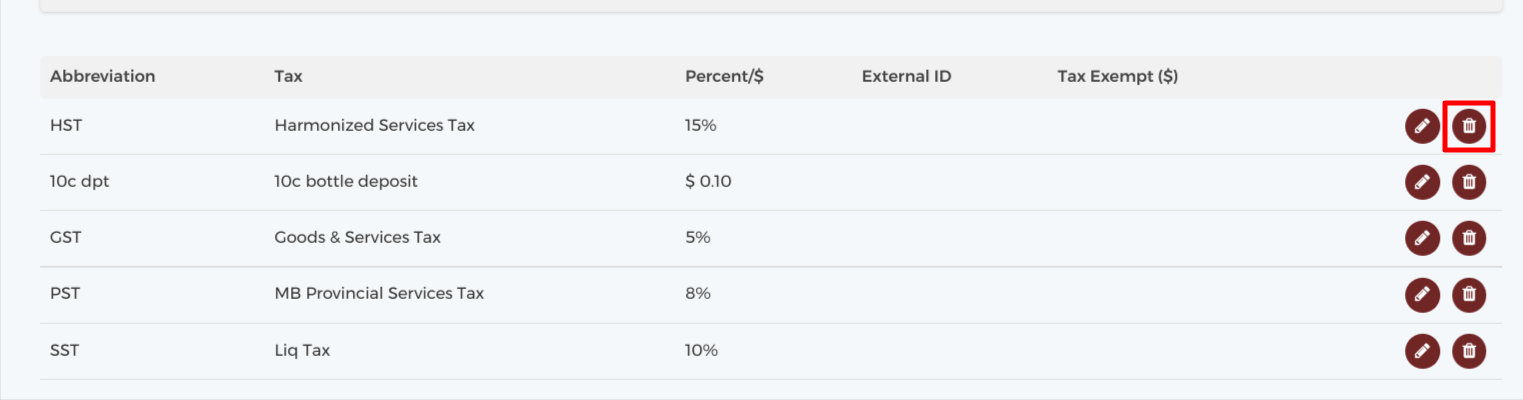The image size is (1523, 400).
Task: Click the External ID column header
Action: (906, 76)
